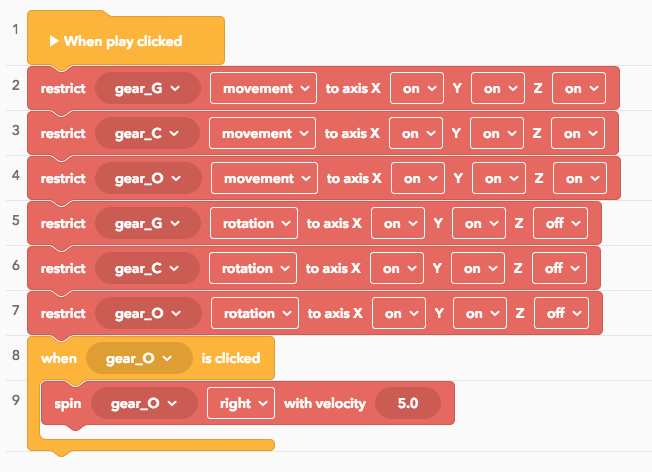Image resolution: width=652 pixels, height=472 pixels.
Task: Select the When play clicked block
Action: 126,38
